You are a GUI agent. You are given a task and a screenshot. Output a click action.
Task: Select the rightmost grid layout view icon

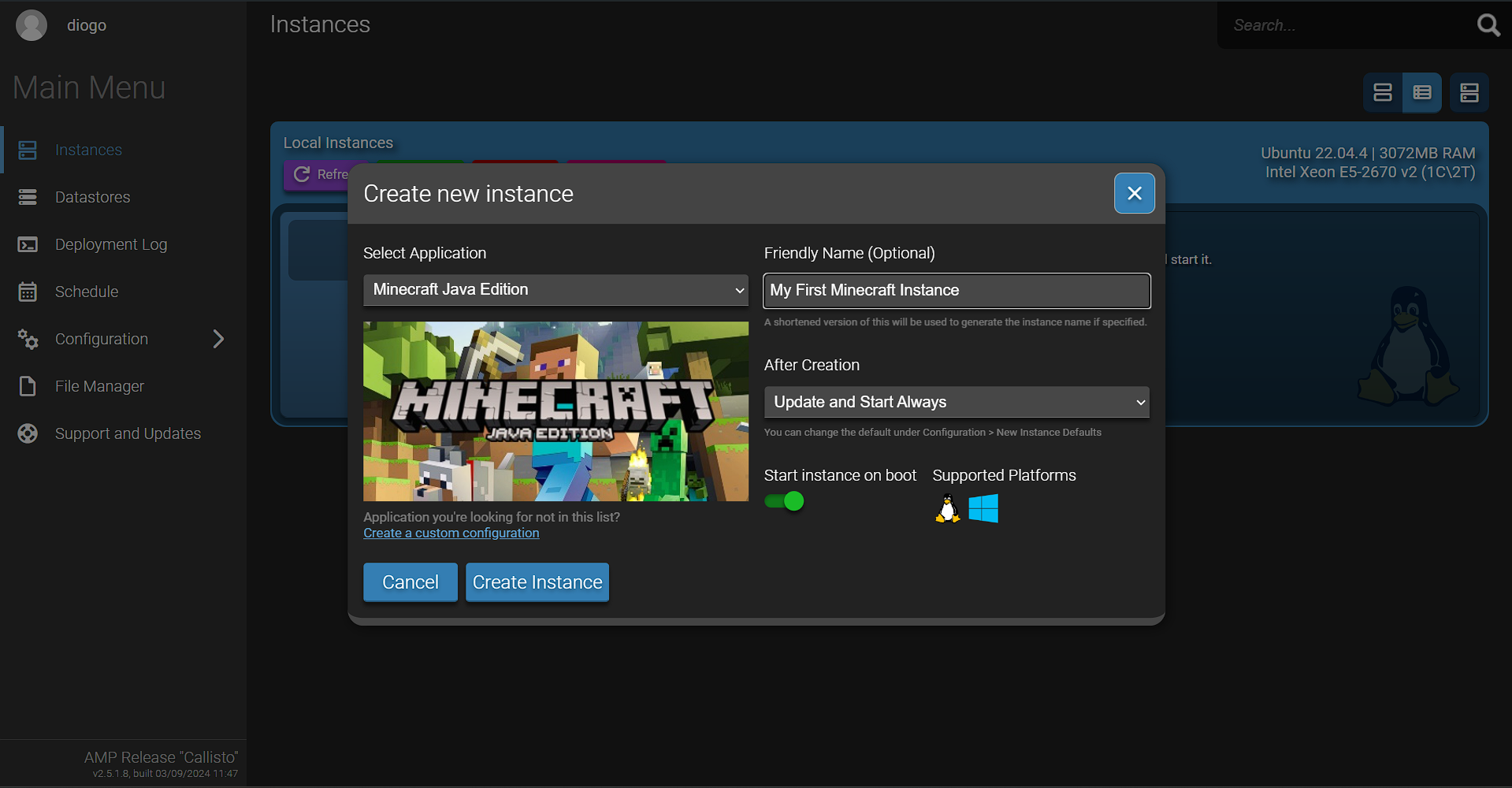pyautogui.click(x=1469, y=92)
